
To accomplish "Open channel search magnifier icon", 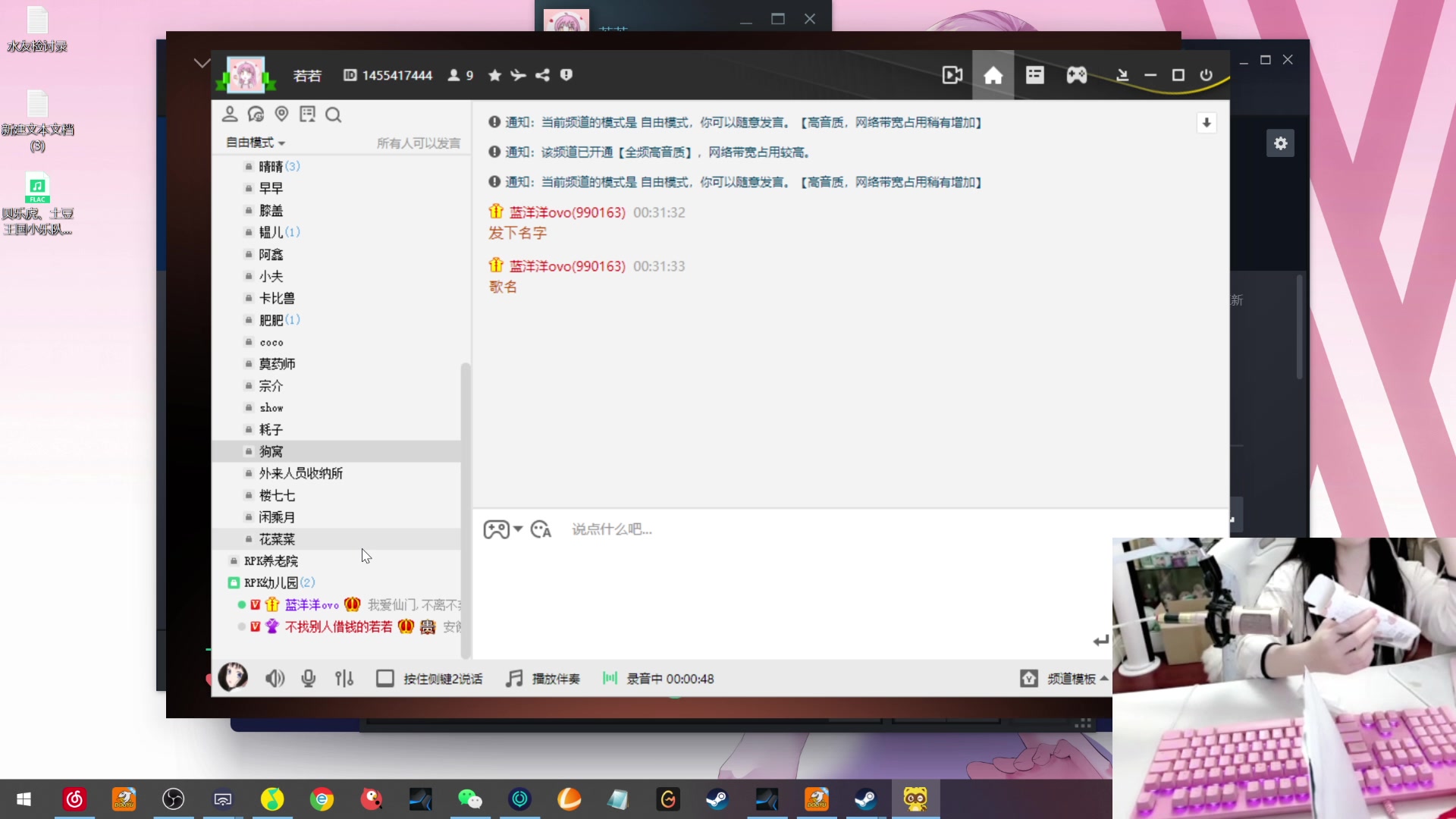I will point(333,115).
